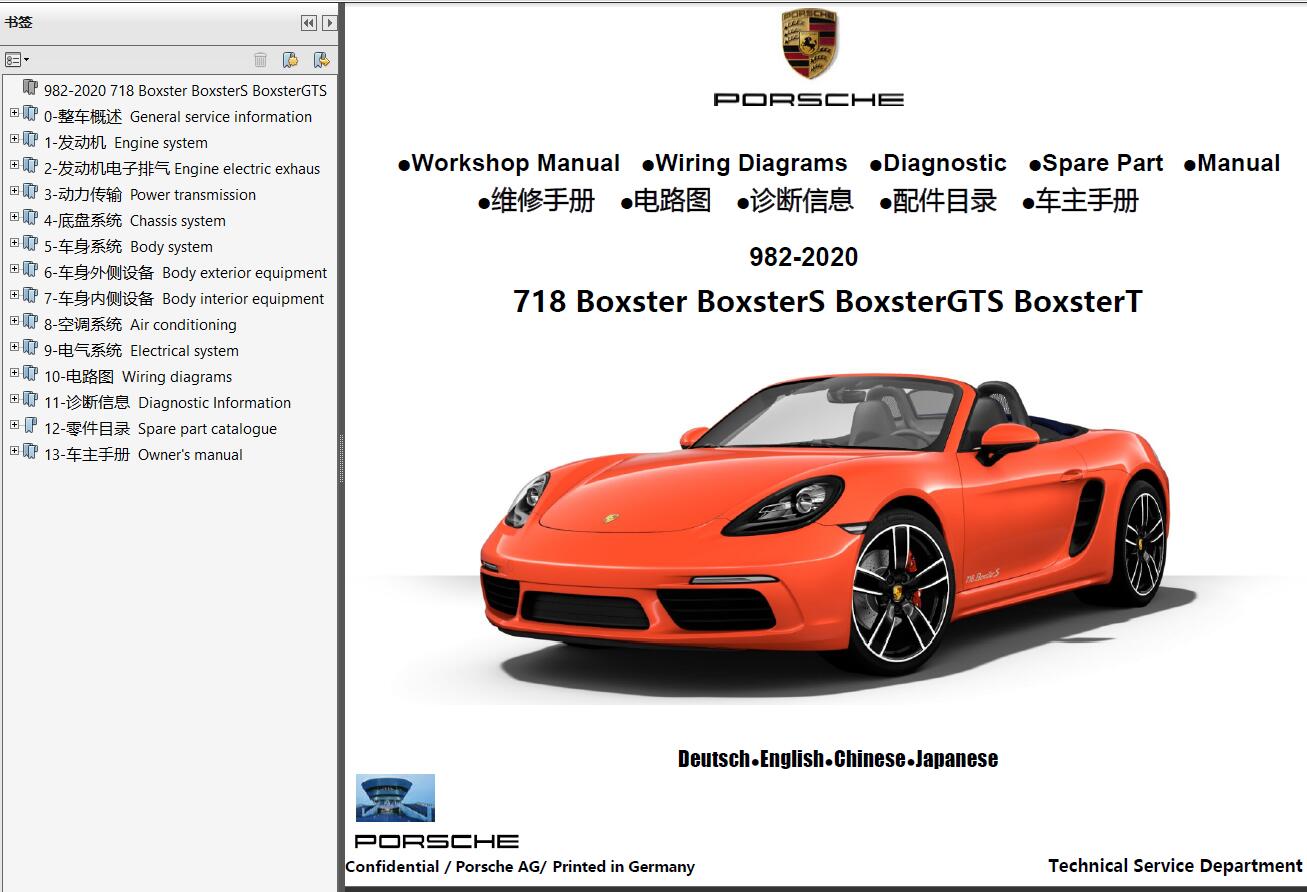
Task: Click the right arrow button in panel header
Action: tap(329, 23)
